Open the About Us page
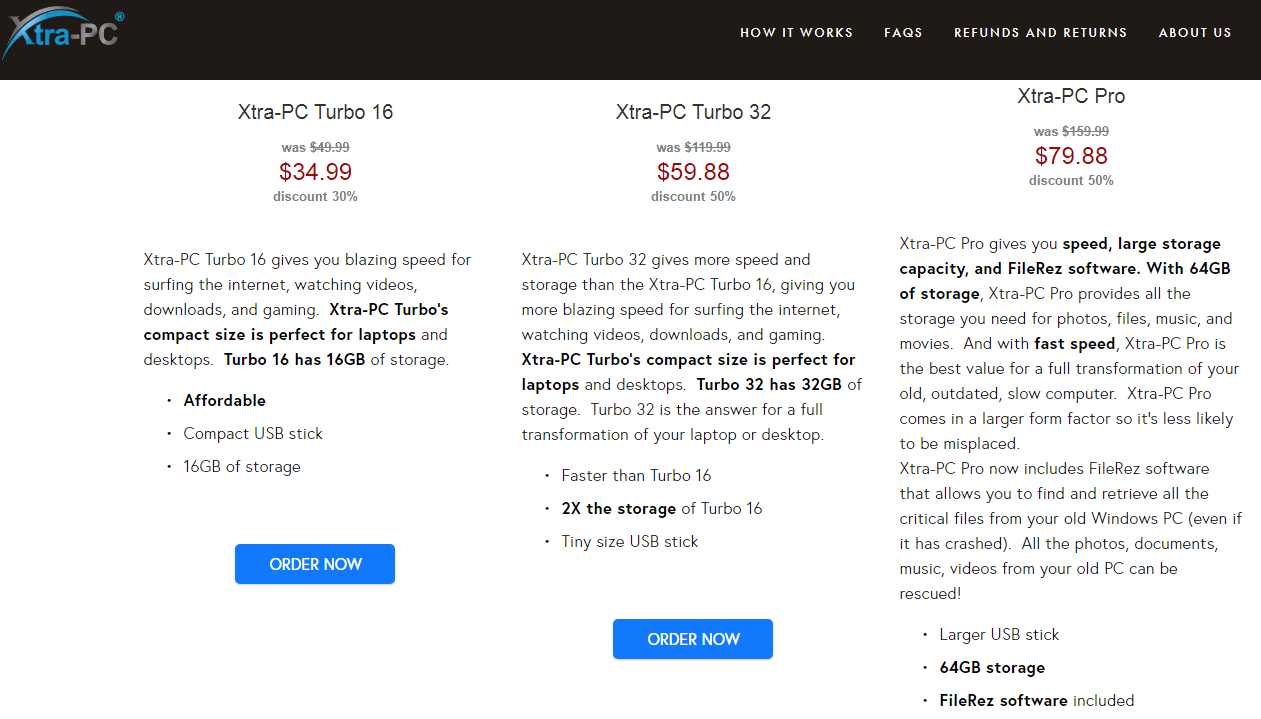Viewport: 1261px width, 719px height. [x=1195, y=33]
